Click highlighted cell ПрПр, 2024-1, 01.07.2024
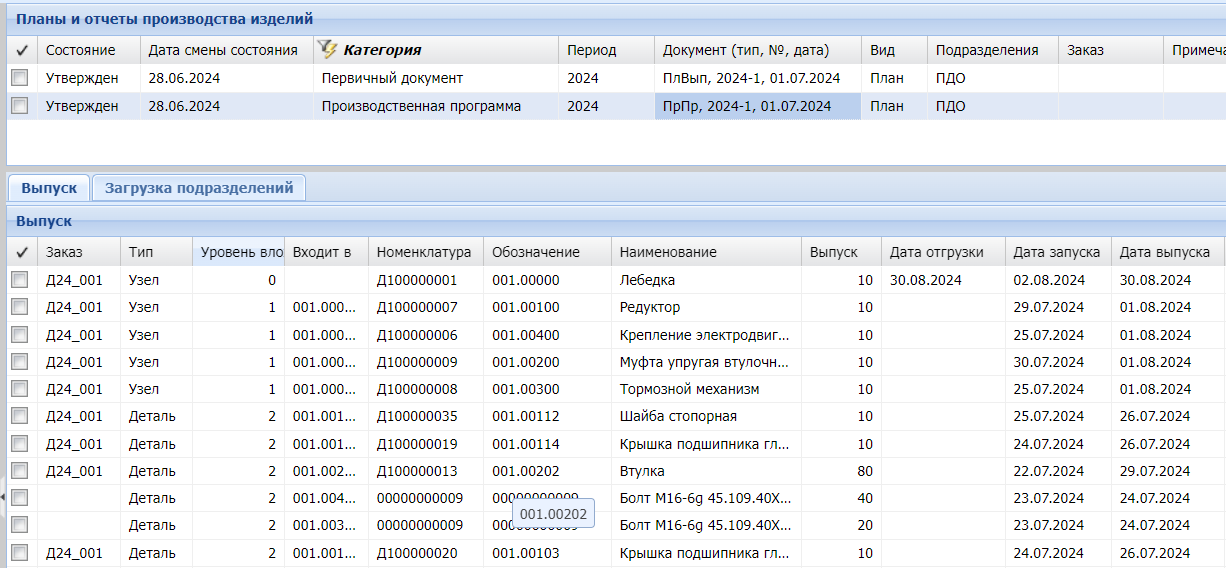 (747, 106)
